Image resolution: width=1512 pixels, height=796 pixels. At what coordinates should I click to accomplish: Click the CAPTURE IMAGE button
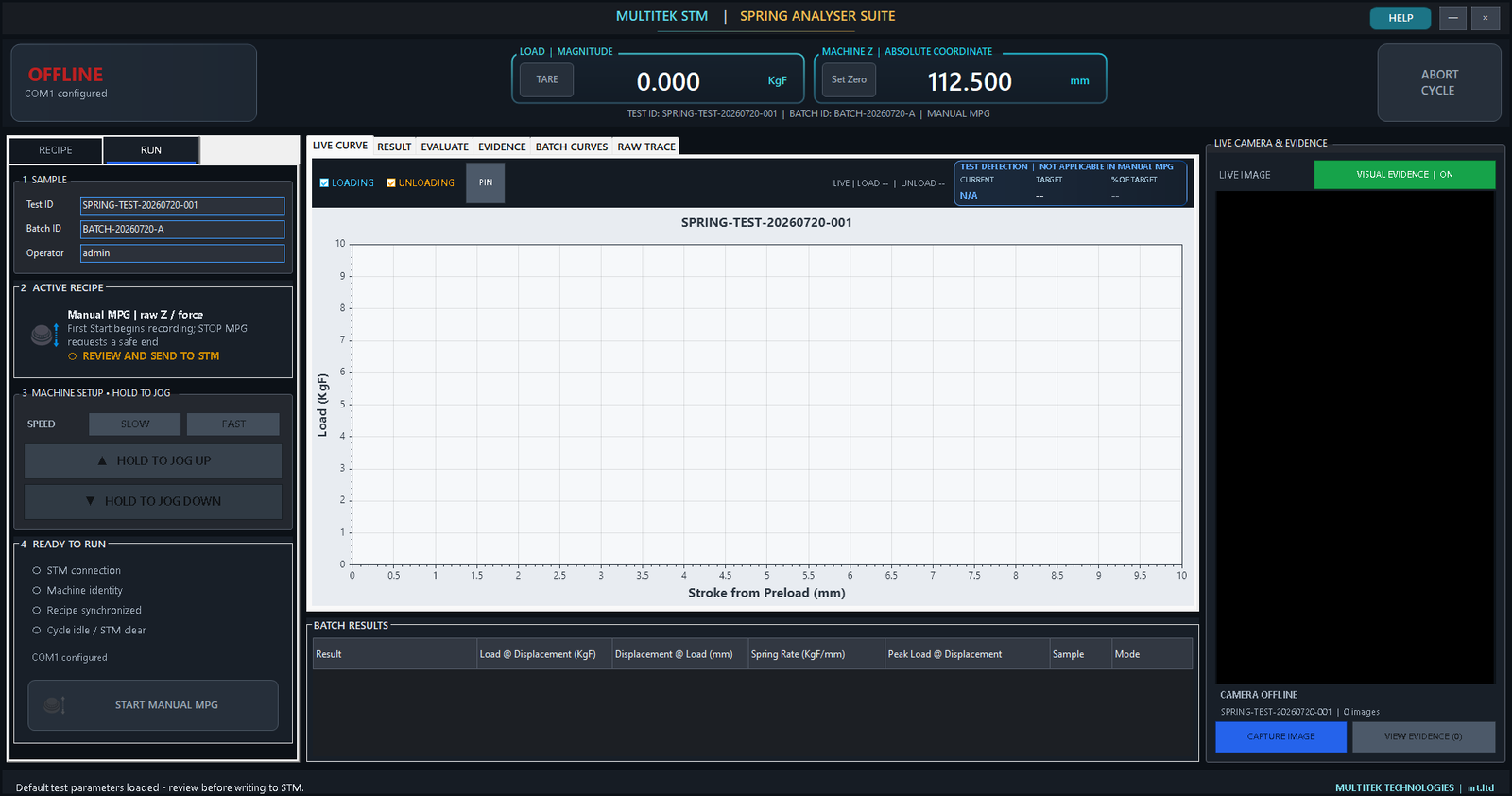[x=1280, y=737]
